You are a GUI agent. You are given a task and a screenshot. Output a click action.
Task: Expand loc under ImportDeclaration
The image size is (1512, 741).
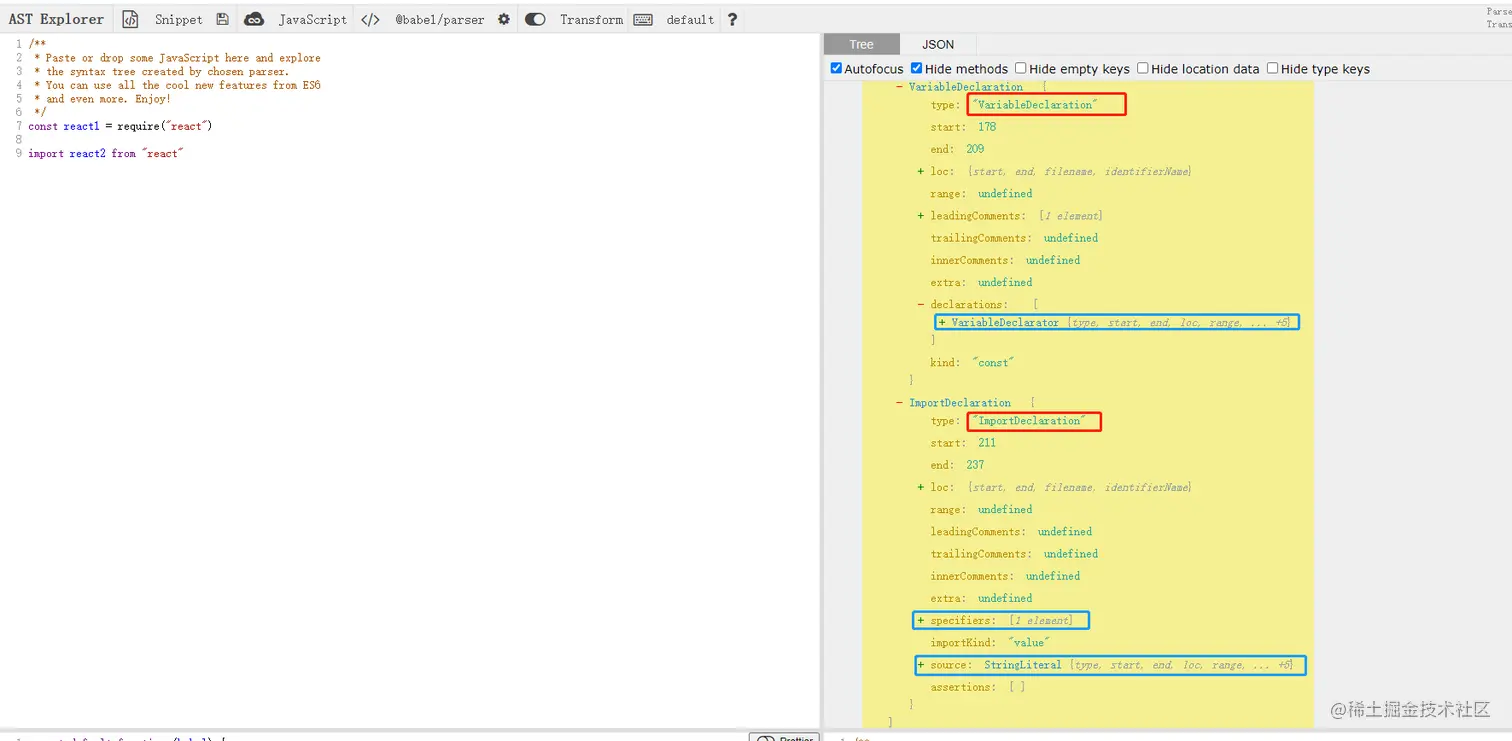pos(921,487)
